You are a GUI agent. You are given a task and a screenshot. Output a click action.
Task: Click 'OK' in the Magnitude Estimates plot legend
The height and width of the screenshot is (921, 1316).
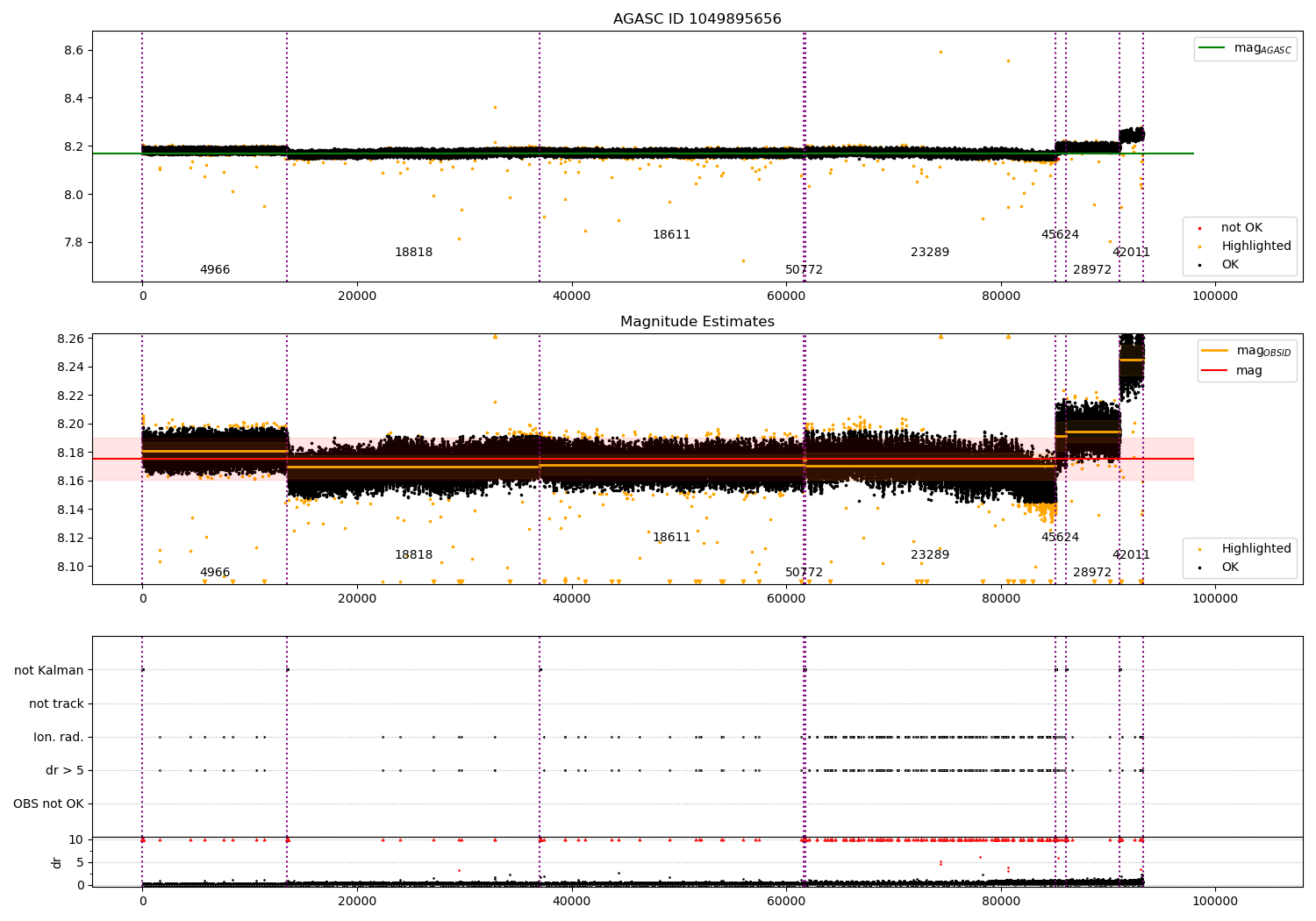(1230, 568)
